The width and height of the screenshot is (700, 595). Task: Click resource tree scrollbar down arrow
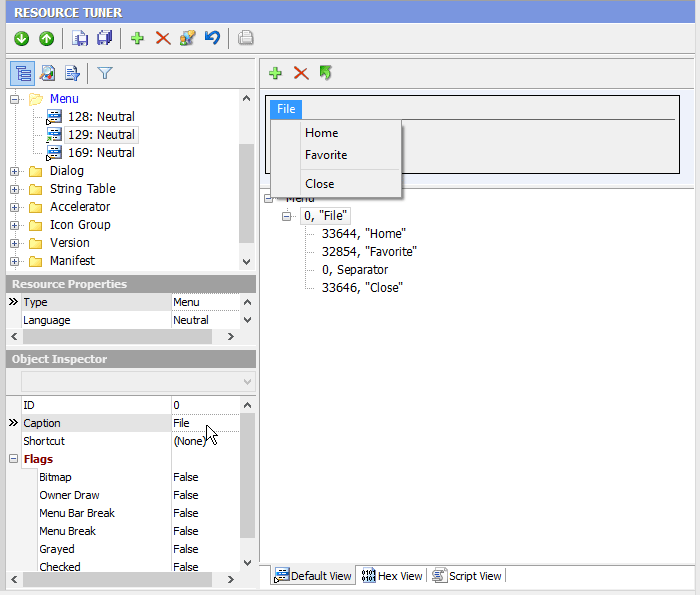246,262
